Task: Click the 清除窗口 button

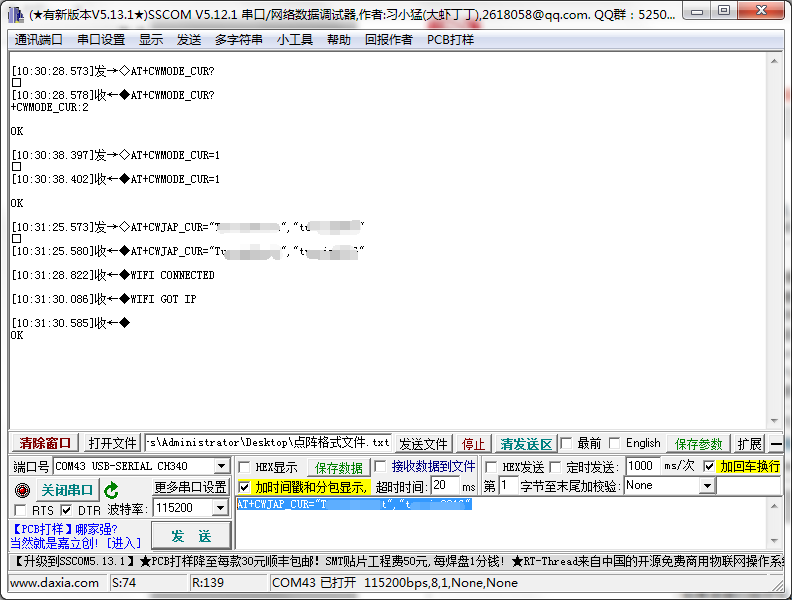Action: tap(45, 443)
